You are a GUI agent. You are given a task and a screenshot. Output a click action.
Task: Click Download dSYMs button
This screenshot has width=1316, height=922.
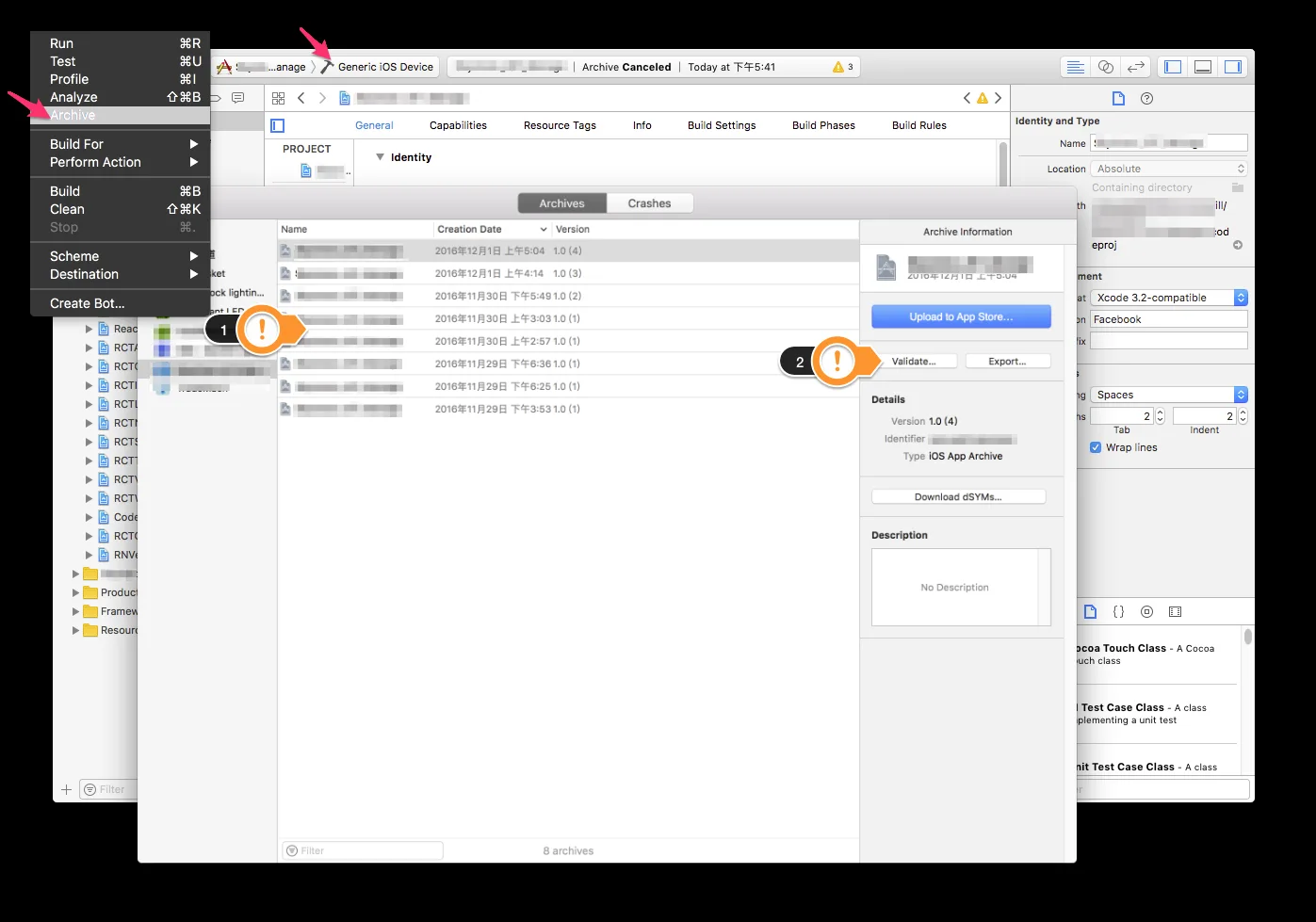[x=958, y=496]
